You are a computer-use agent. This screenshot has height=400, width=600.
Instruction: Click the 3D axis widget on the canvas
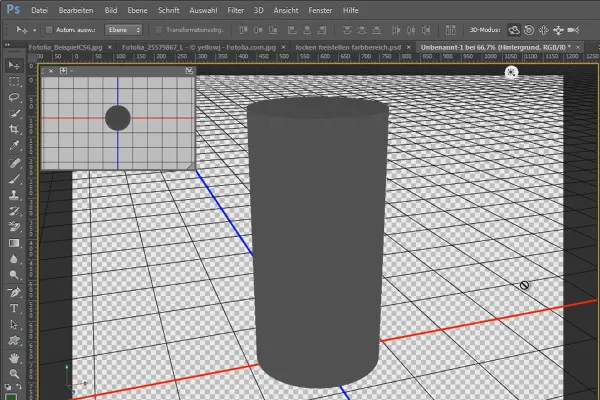click(75, 380)
